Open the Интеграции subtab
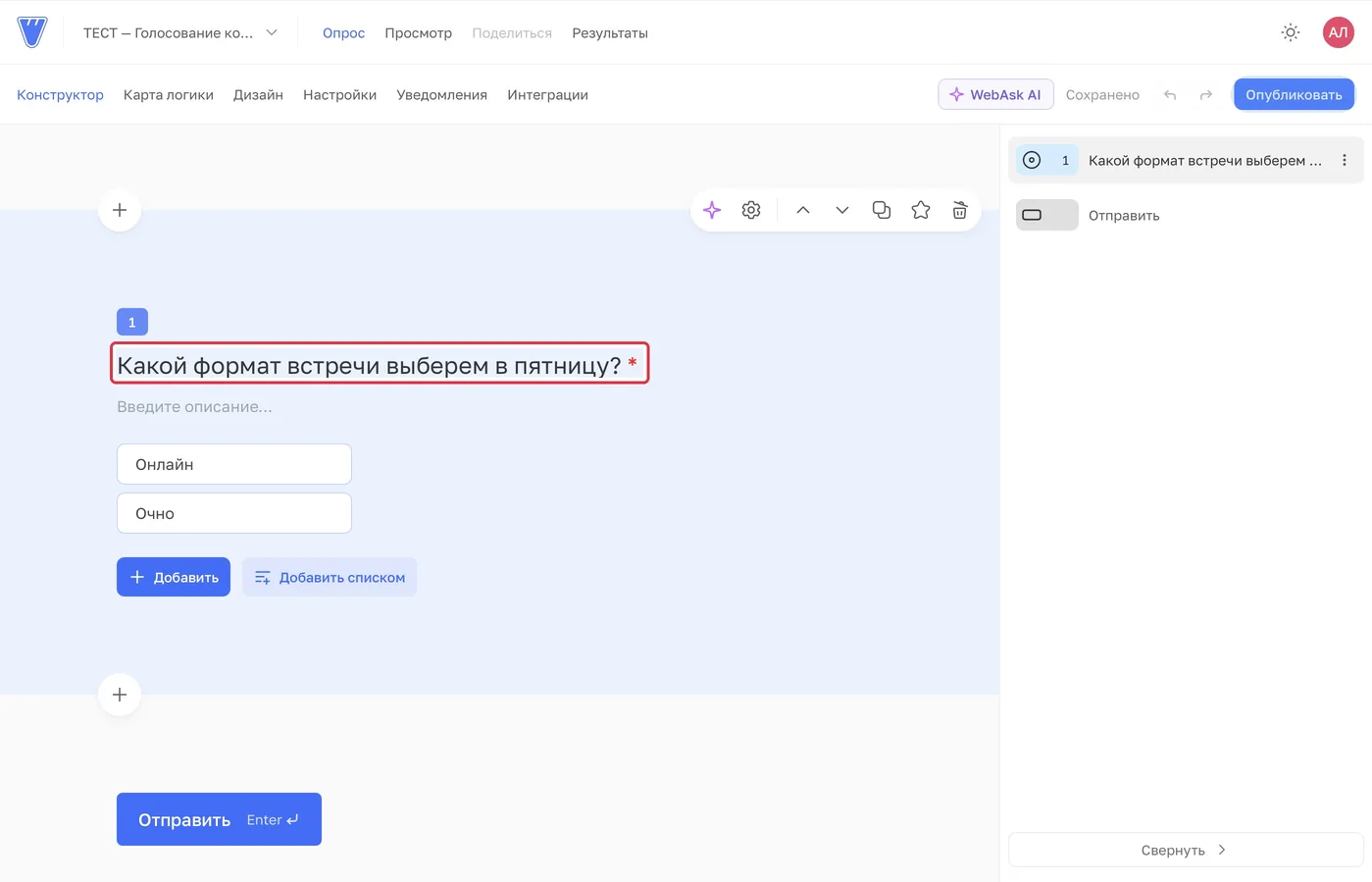The width and height of the screenshot is (1372, 882). tap(547, 95)
